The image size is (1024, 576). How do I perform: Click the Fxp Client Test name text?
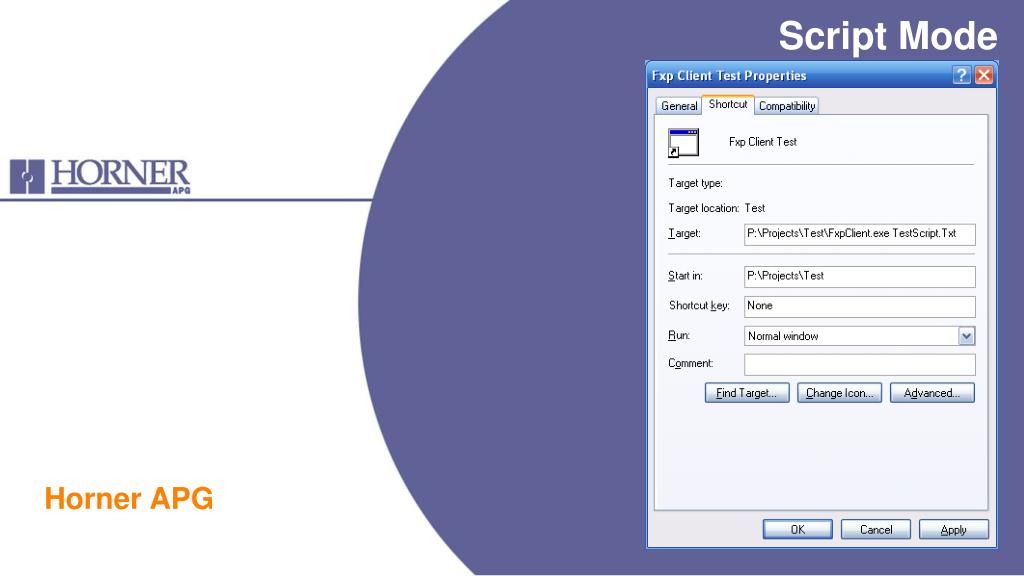pyautogui.click(x=763, y=142)
